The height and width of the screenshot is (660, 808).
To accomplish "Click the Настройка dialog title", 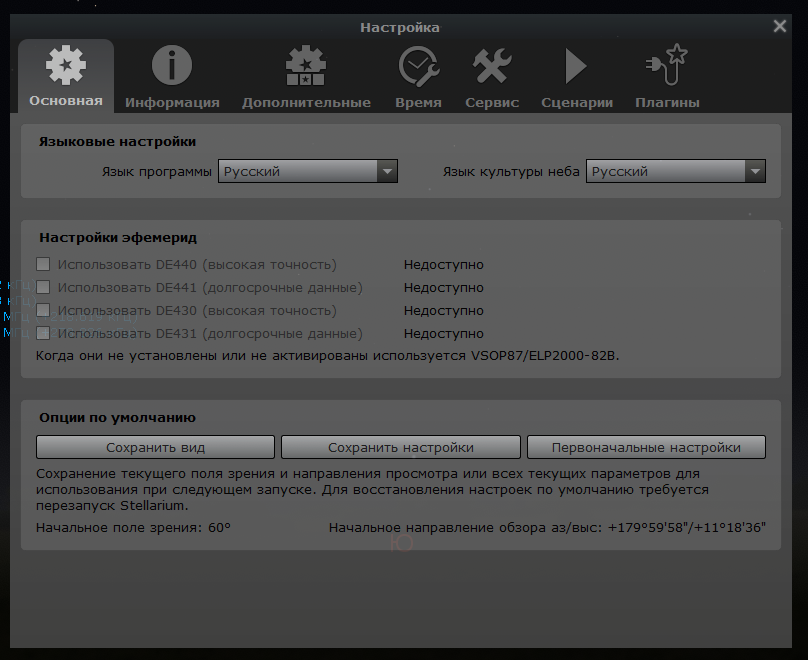I will [400, 27].
